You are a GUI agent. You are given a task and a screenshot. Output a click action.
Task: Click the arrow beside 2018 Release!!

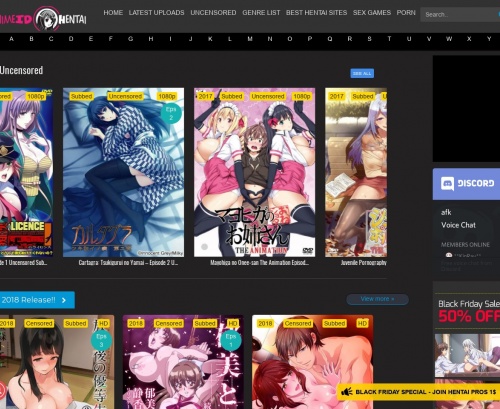(64, 300)
